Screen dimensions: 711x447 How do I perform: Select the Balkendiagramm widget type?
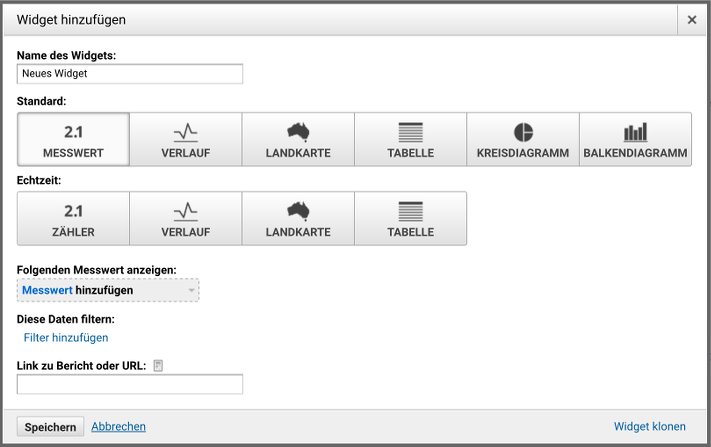[x=635, y=140]
